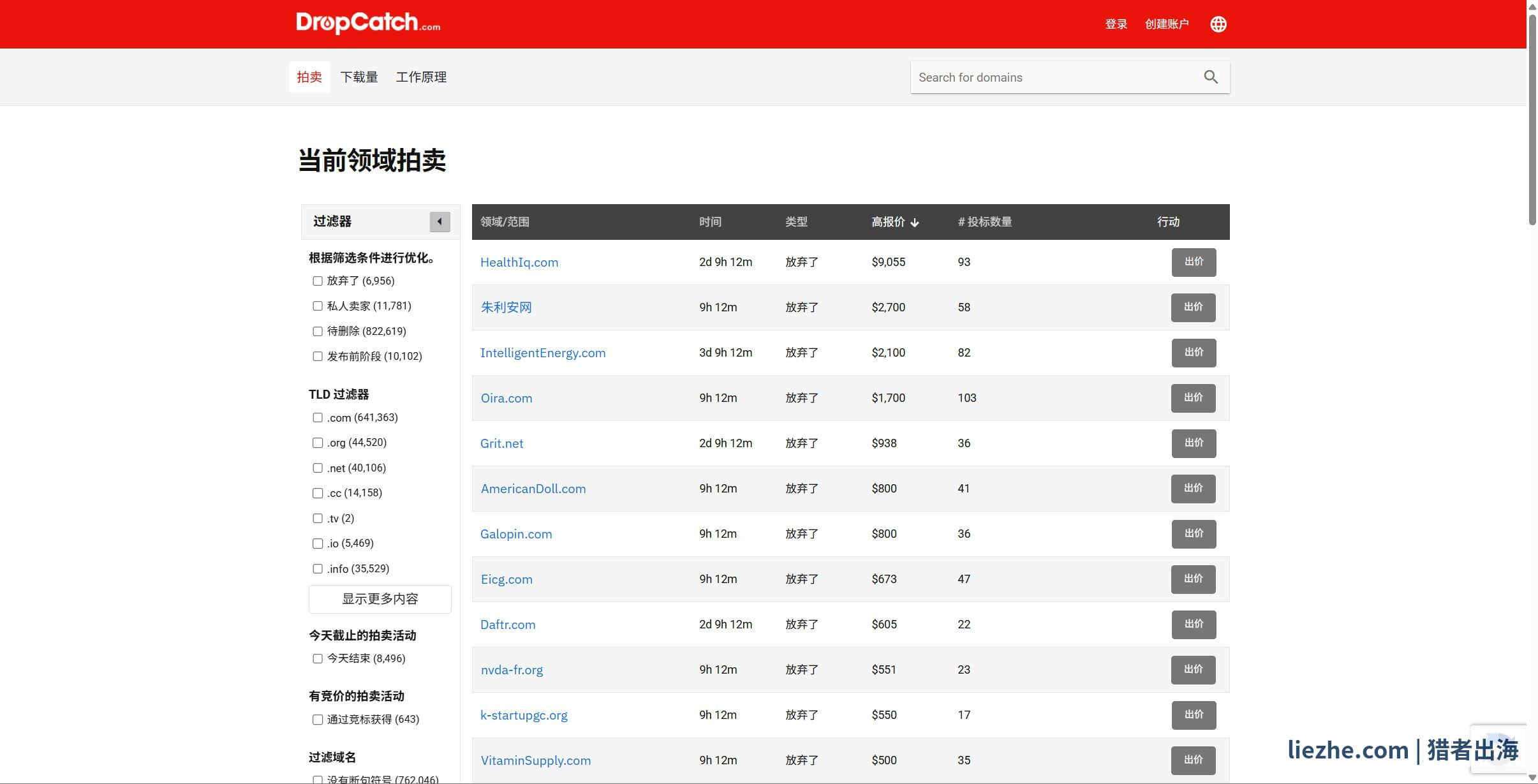Enable the .io TLD filter
This screenshot has height=784, width=1538.
(x=318, y=544)
